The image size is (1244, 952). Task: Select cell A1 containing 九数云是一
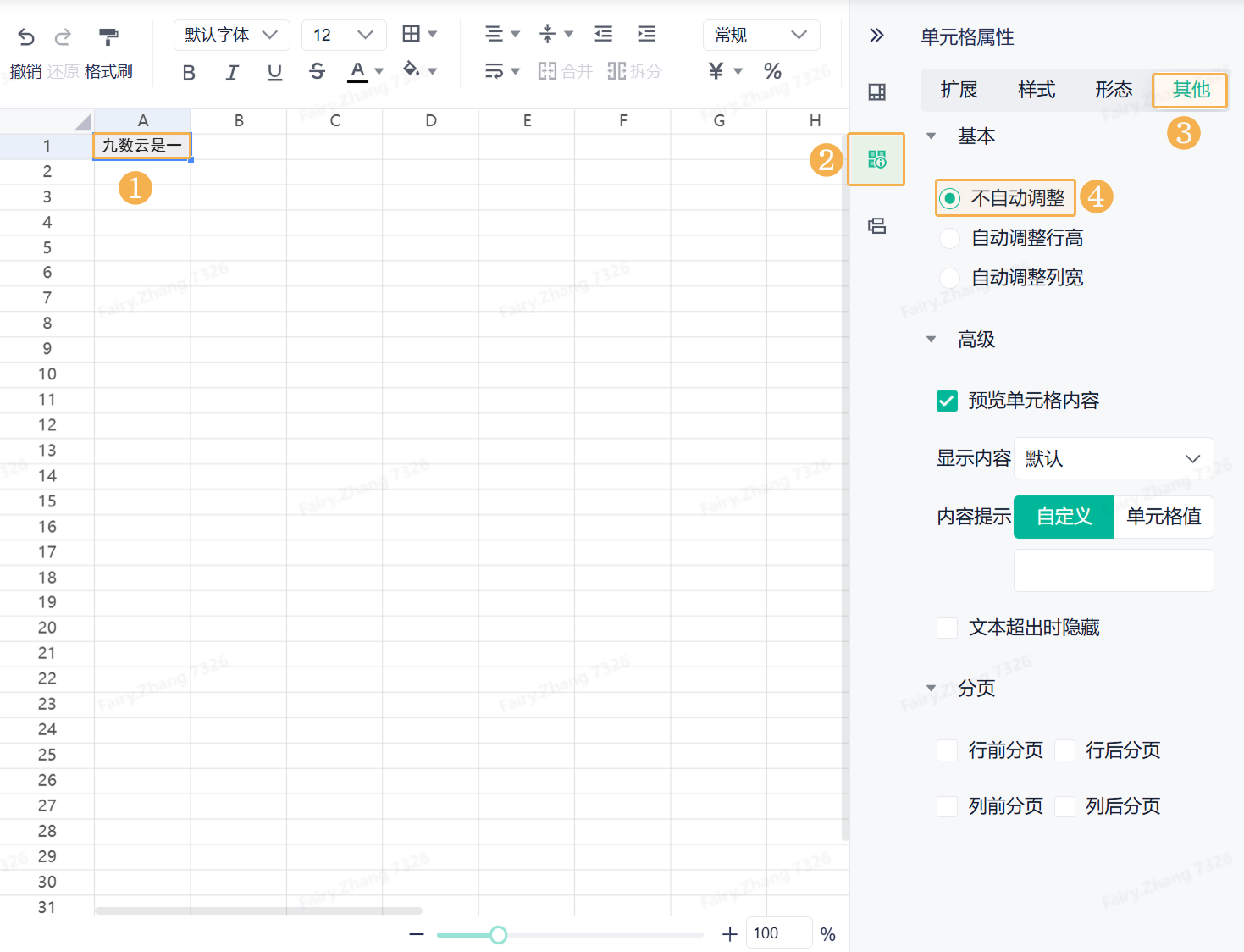coord(142,146)
